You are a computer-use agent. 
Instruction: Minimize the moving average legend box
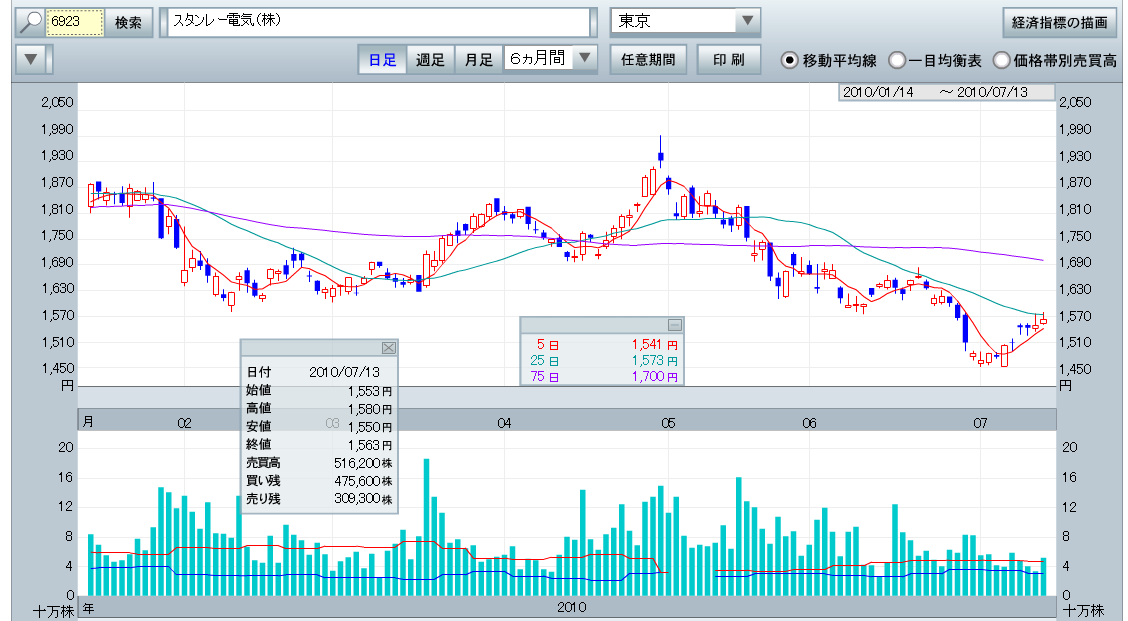(x=675, y=325)
